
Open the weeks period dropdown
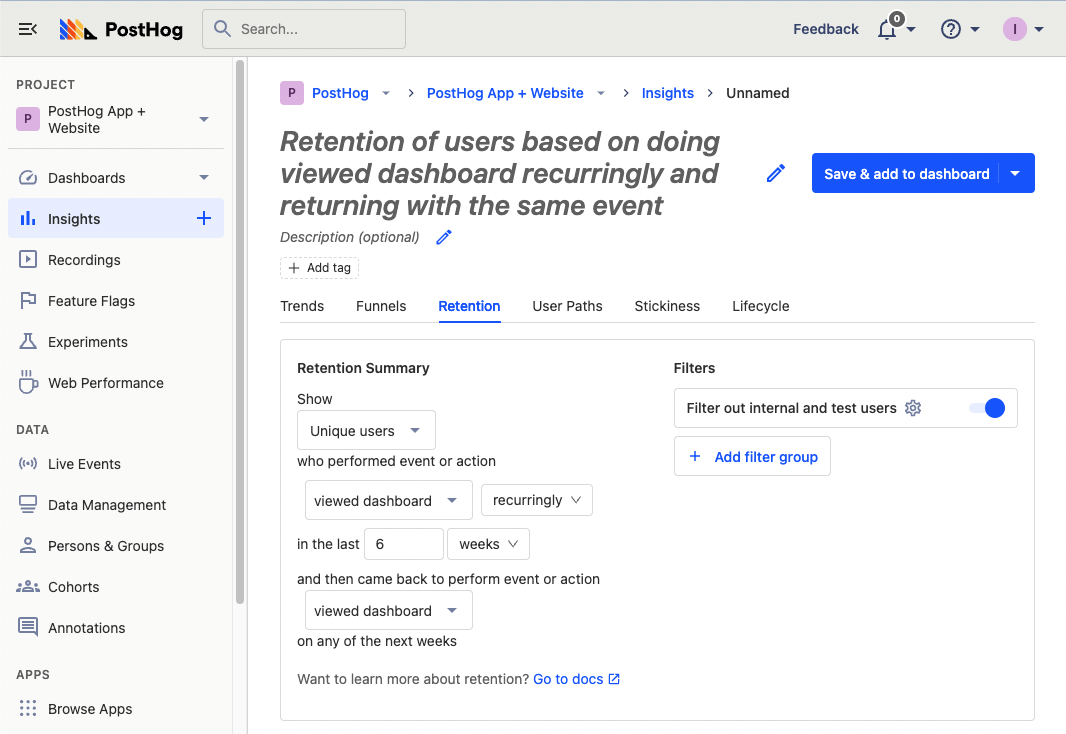click(488, 543)
